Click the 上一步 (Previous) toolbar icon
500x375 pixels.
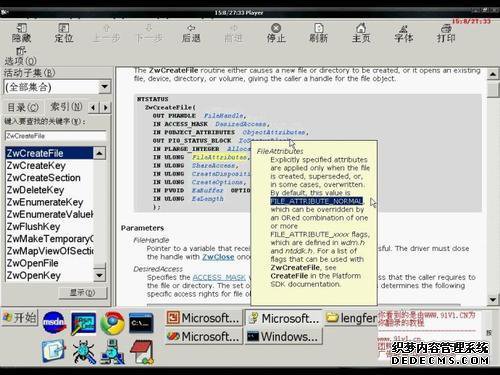click(x=106, y=33)
